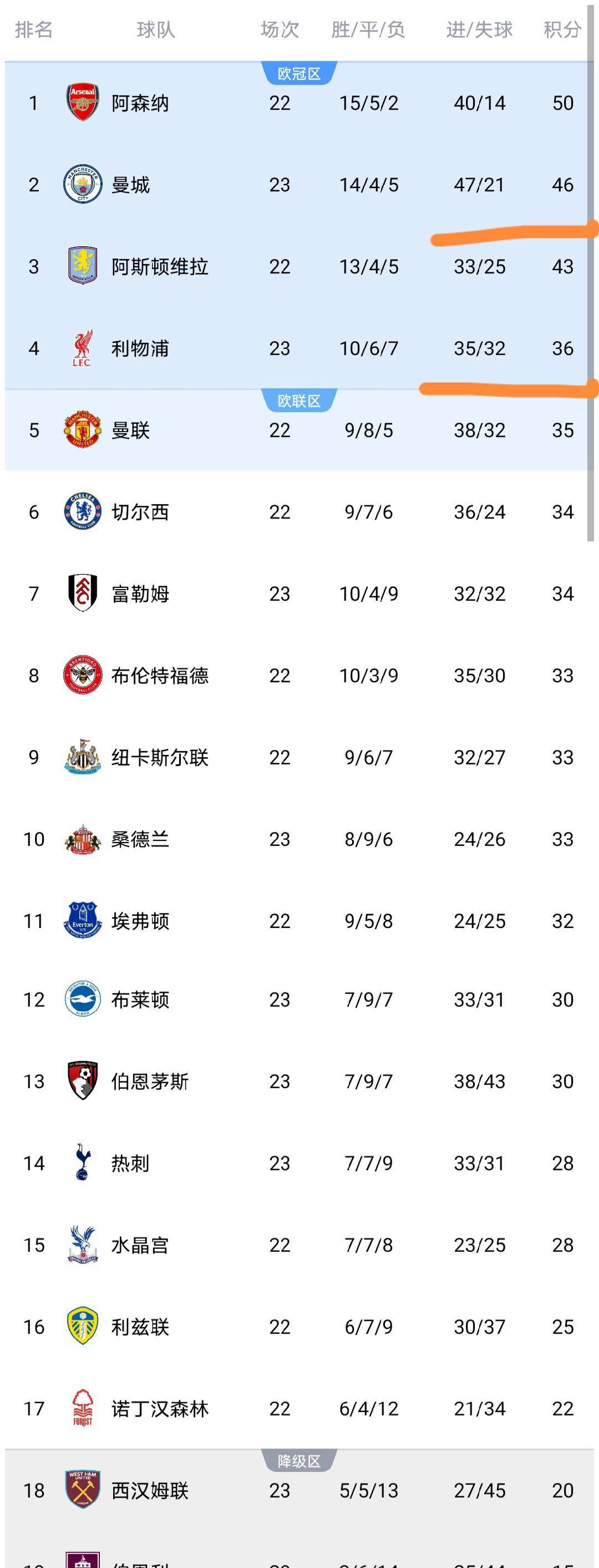Screen dimensions: 599x1568
Task: Tap the Manchester City badge
Action: coord(82,185)
